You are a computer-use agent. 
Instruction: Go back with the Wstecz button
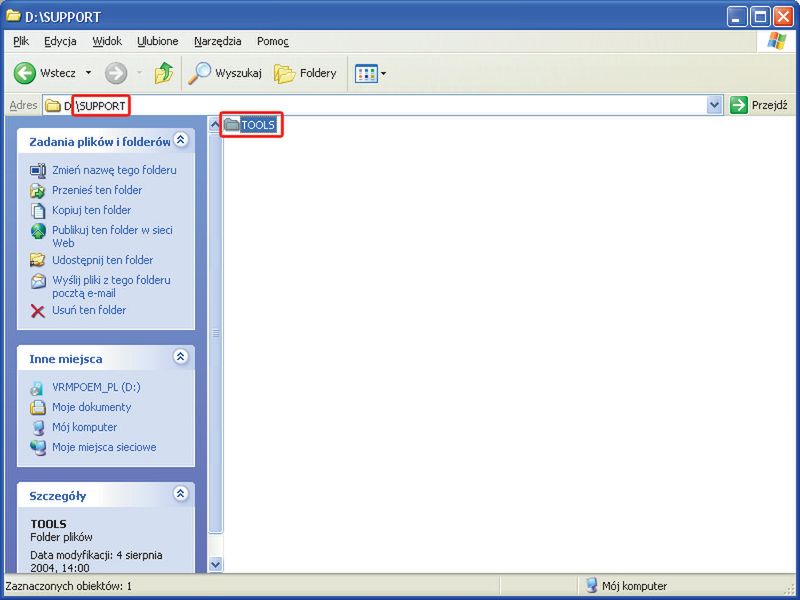44,73
